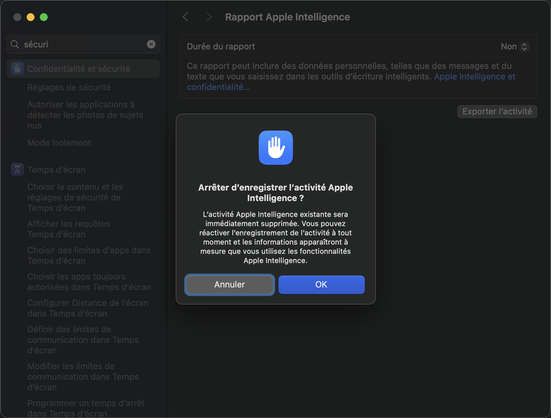Click the dialog heading Arrêter d'enregistrer
This screenshot has height=418, width=551.
point(276,193)
